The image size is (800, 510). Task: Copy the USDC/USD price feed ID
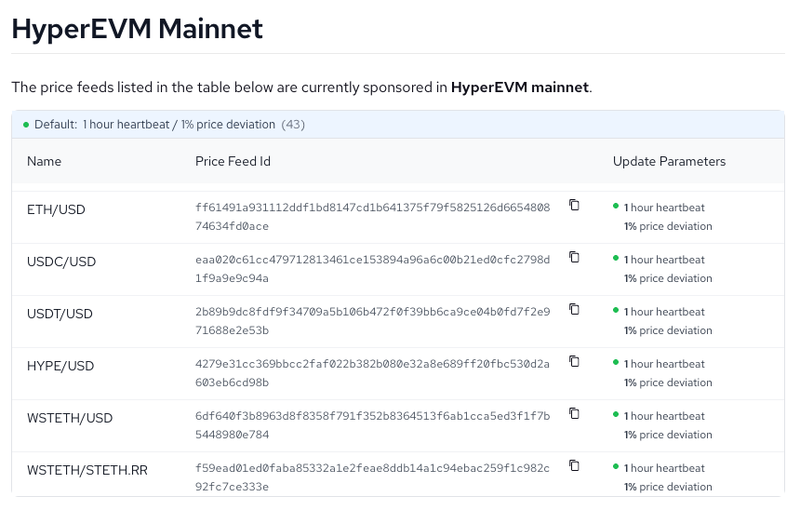574,257
